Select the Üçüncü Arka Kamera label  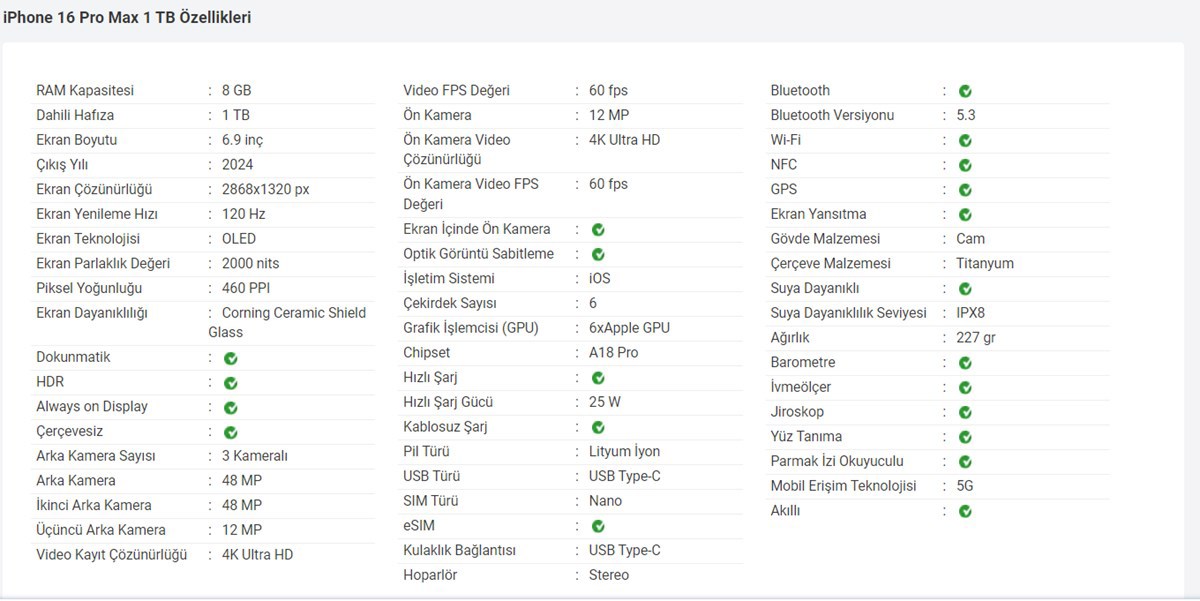coord(101,530)
